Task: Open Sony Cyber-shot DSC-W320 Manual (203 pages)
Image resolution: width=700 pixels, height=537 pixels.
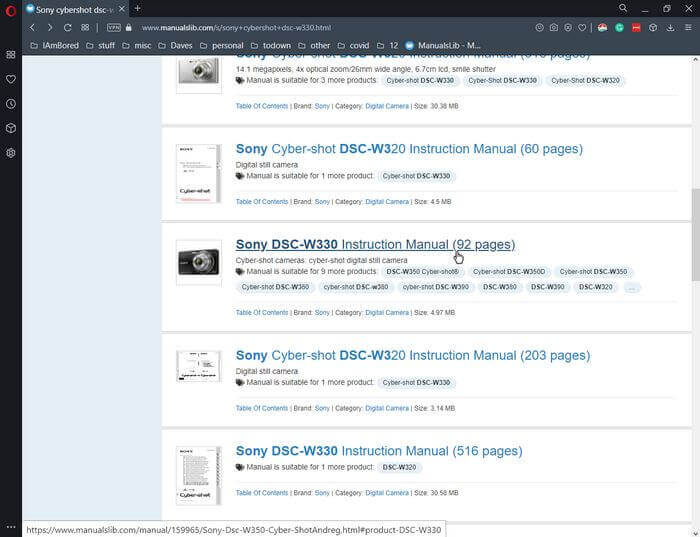Action: pyautogui.click(x=412, y=355)
